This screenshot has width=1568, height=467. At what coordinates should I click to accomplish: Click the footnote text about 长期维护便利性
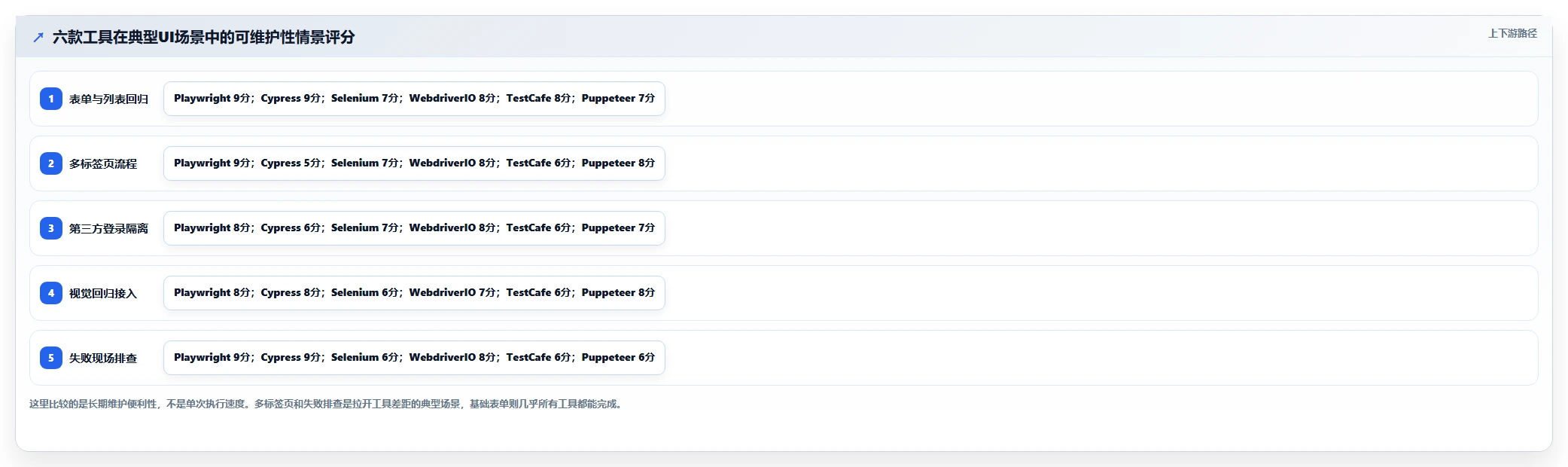[x=327, y=404]
